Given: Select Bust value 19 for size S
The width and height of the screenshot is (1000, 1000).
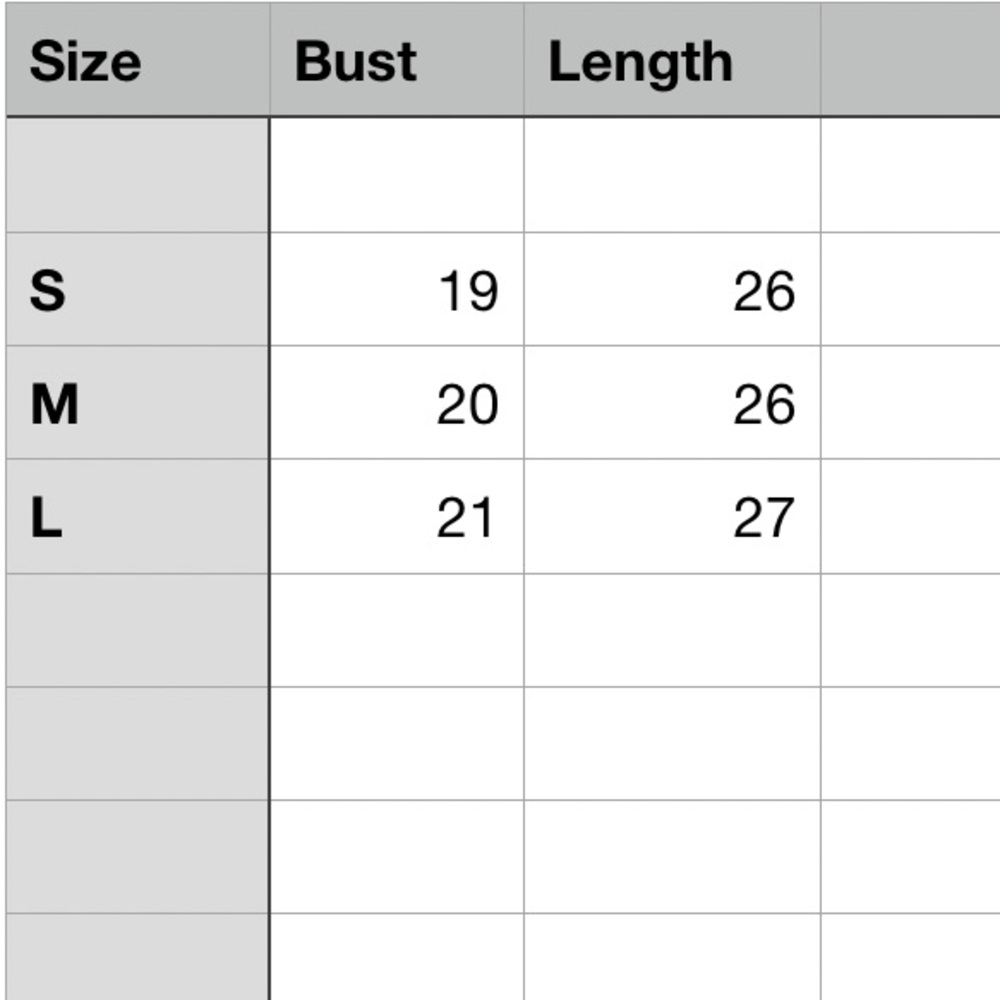Looking at the screenshot, I should coord(397,290).
